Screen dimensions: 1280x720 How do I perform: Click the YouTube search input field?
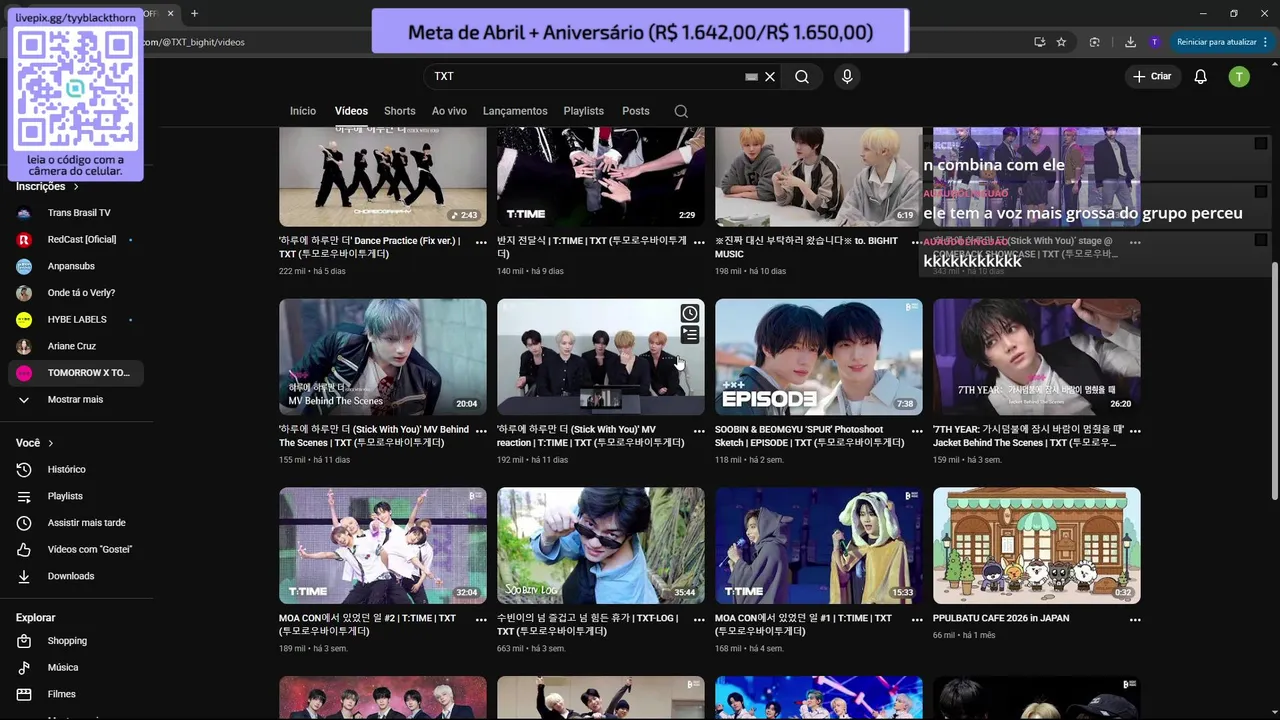(x=585, y=77)
